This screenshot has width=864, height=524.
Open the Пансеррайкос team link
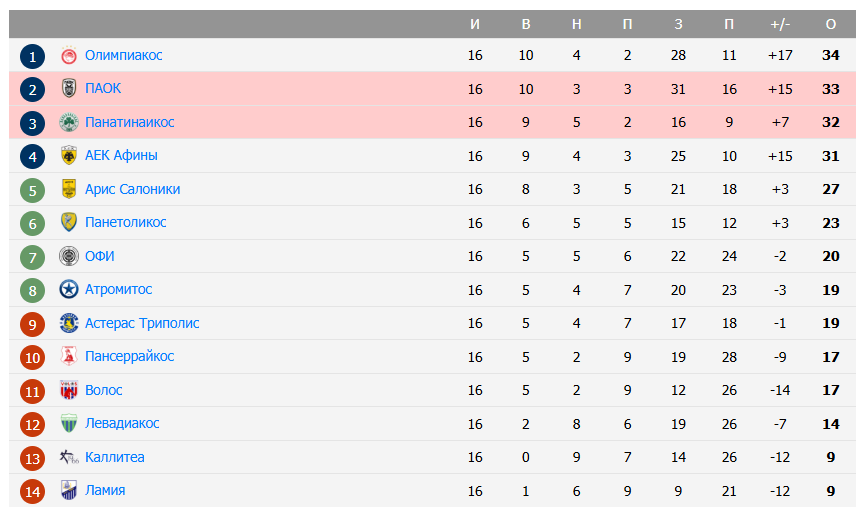coord(129,356)
